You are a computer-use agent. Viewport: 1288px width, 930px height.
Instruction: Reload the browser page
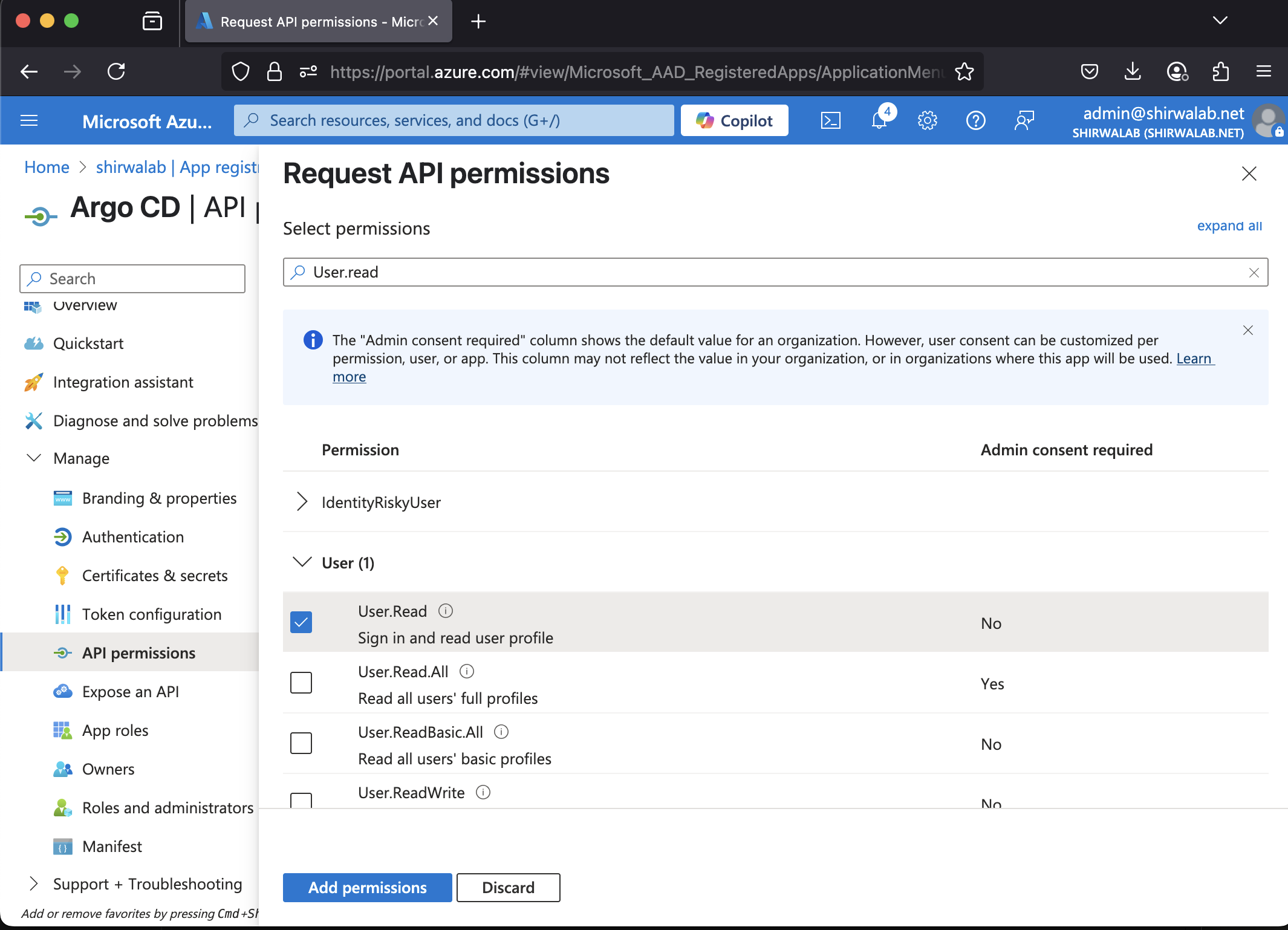tap(116, 72)
